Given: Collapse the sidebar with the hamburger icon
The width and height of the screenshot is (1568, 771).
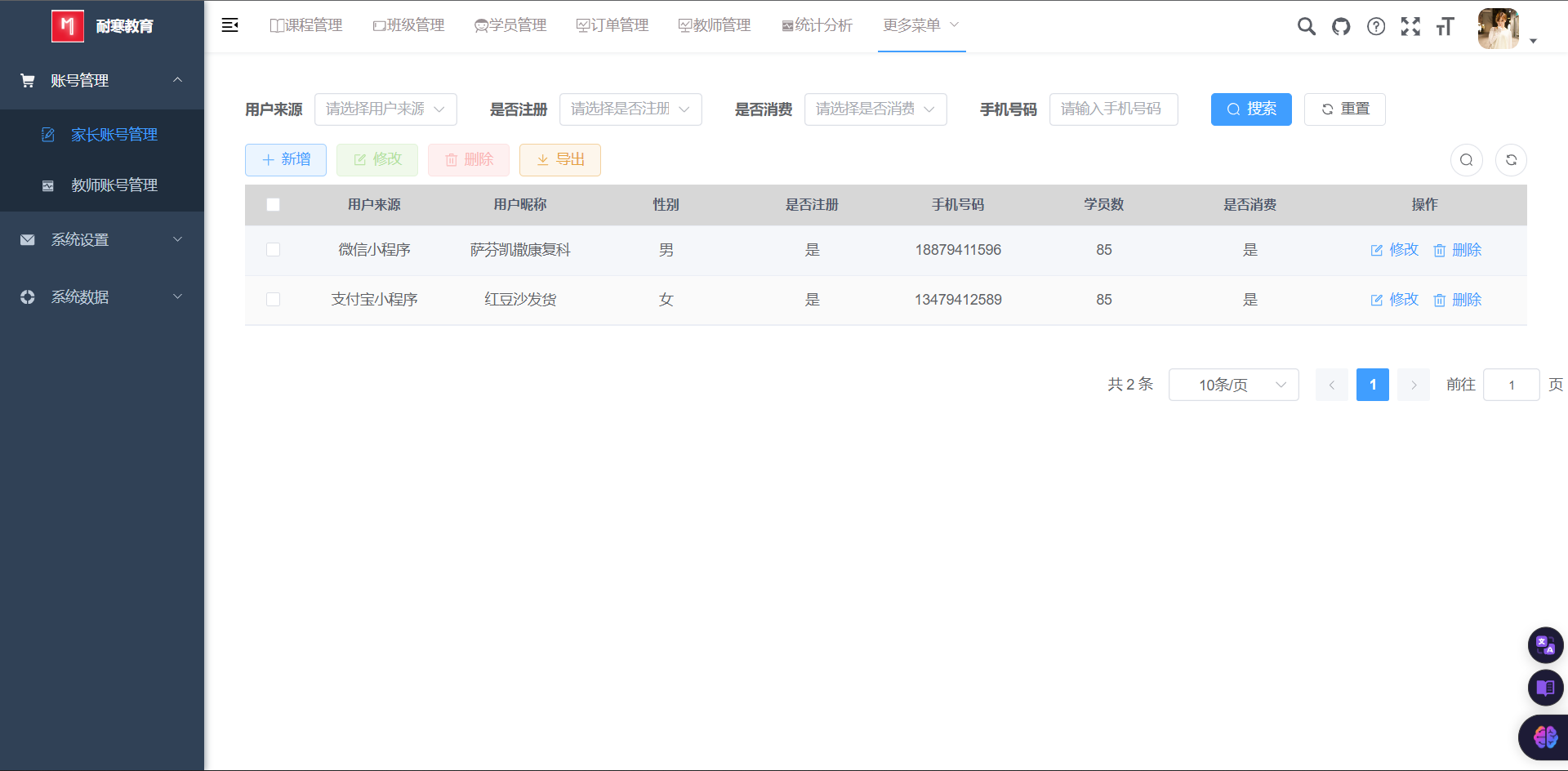Looking at the screenshot, I should tap(230, 25).
